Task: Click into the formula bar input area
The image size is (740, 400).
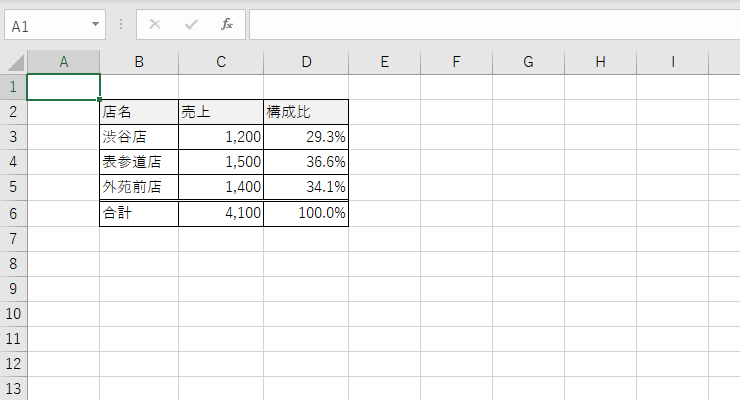Action: pos(490,25)
